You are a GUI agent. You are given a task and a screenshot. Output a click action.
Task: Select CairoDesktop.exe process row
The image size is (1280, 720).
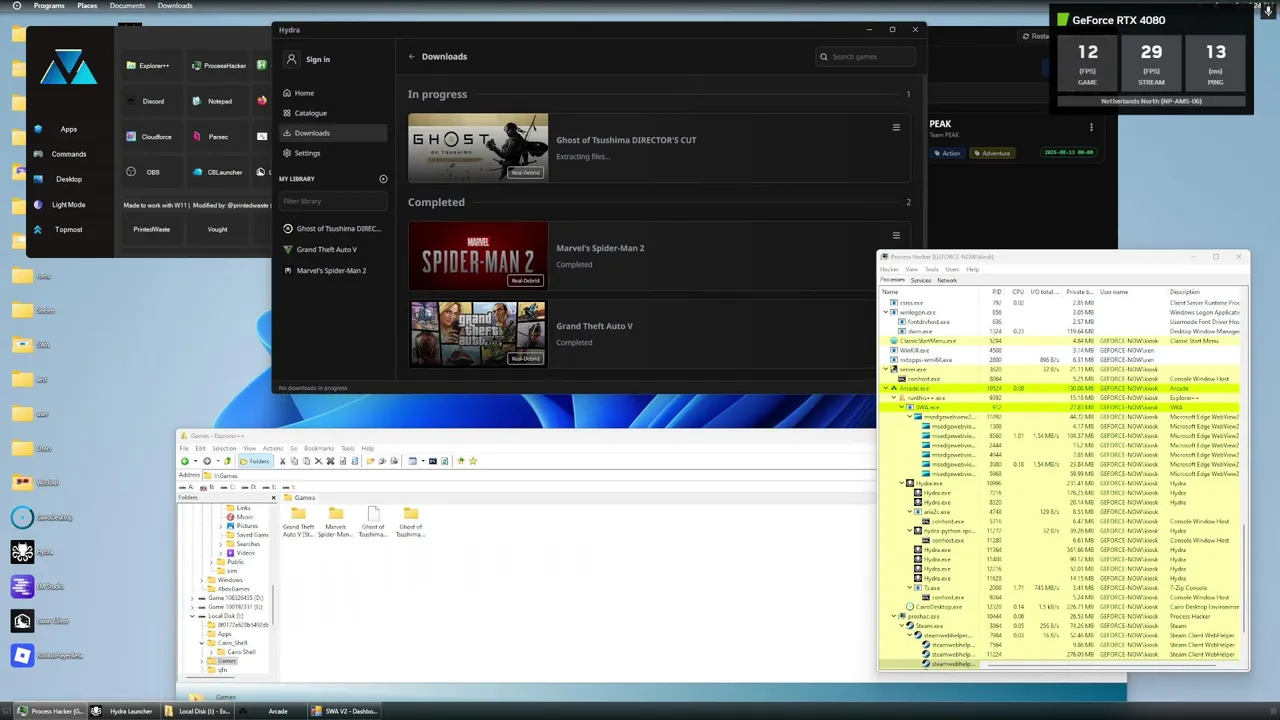(1060, 607)
